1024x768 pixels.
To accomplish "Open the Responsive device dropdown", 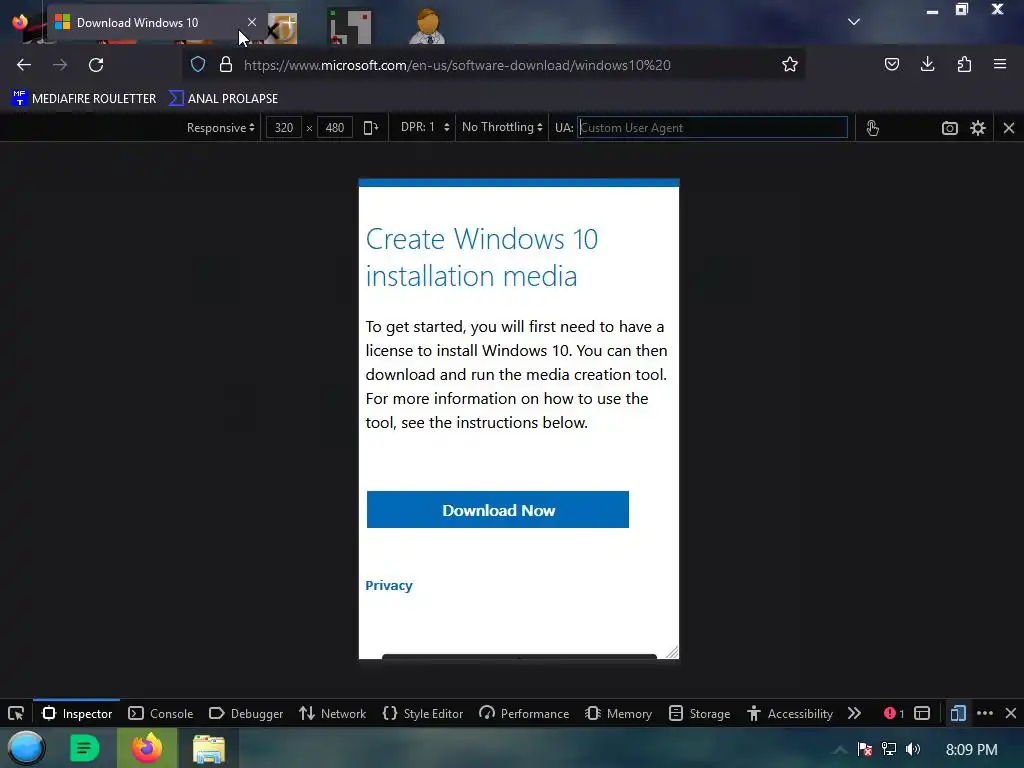I will (221, 128).
